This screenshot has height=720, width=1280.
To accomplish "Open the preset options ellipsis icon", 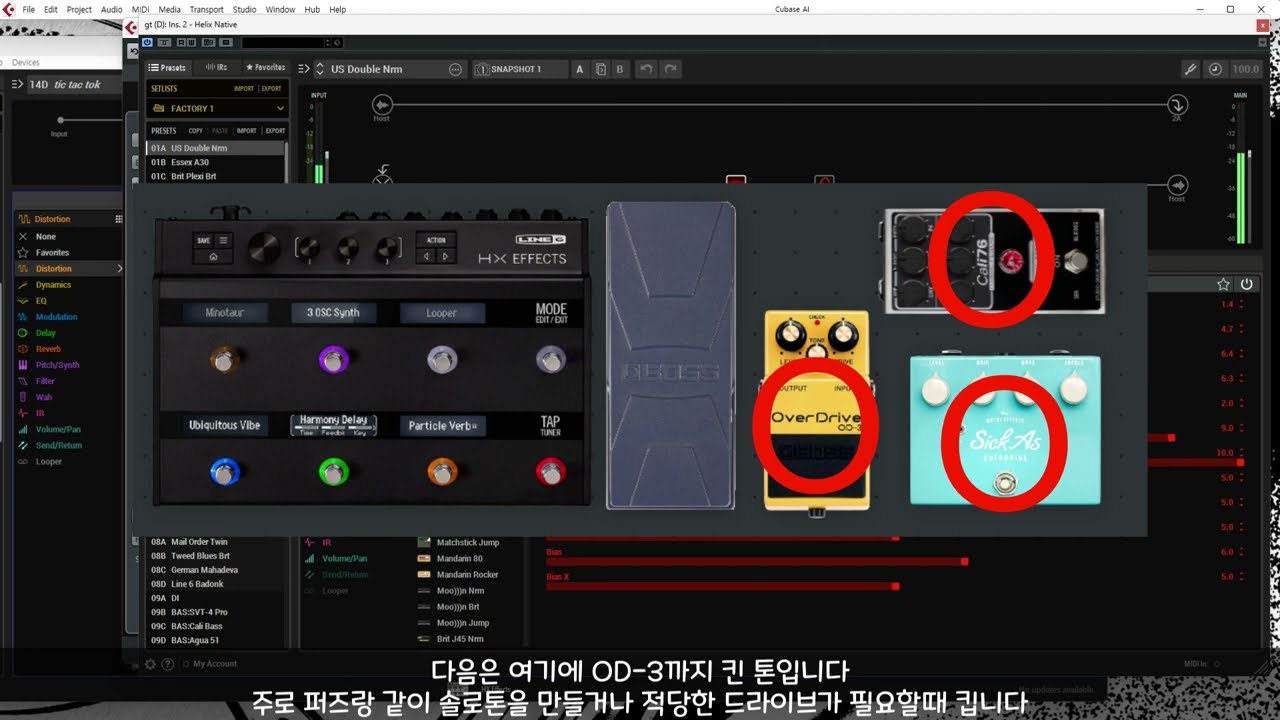I will click(456, 69).
